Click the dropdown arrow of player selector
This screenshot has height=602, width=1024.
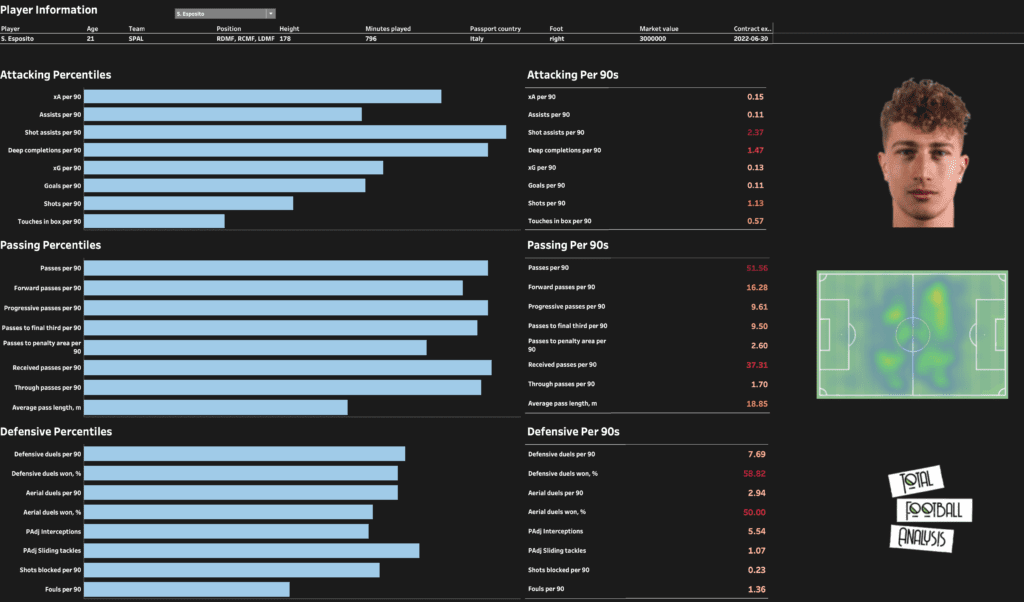click(271, 14)
